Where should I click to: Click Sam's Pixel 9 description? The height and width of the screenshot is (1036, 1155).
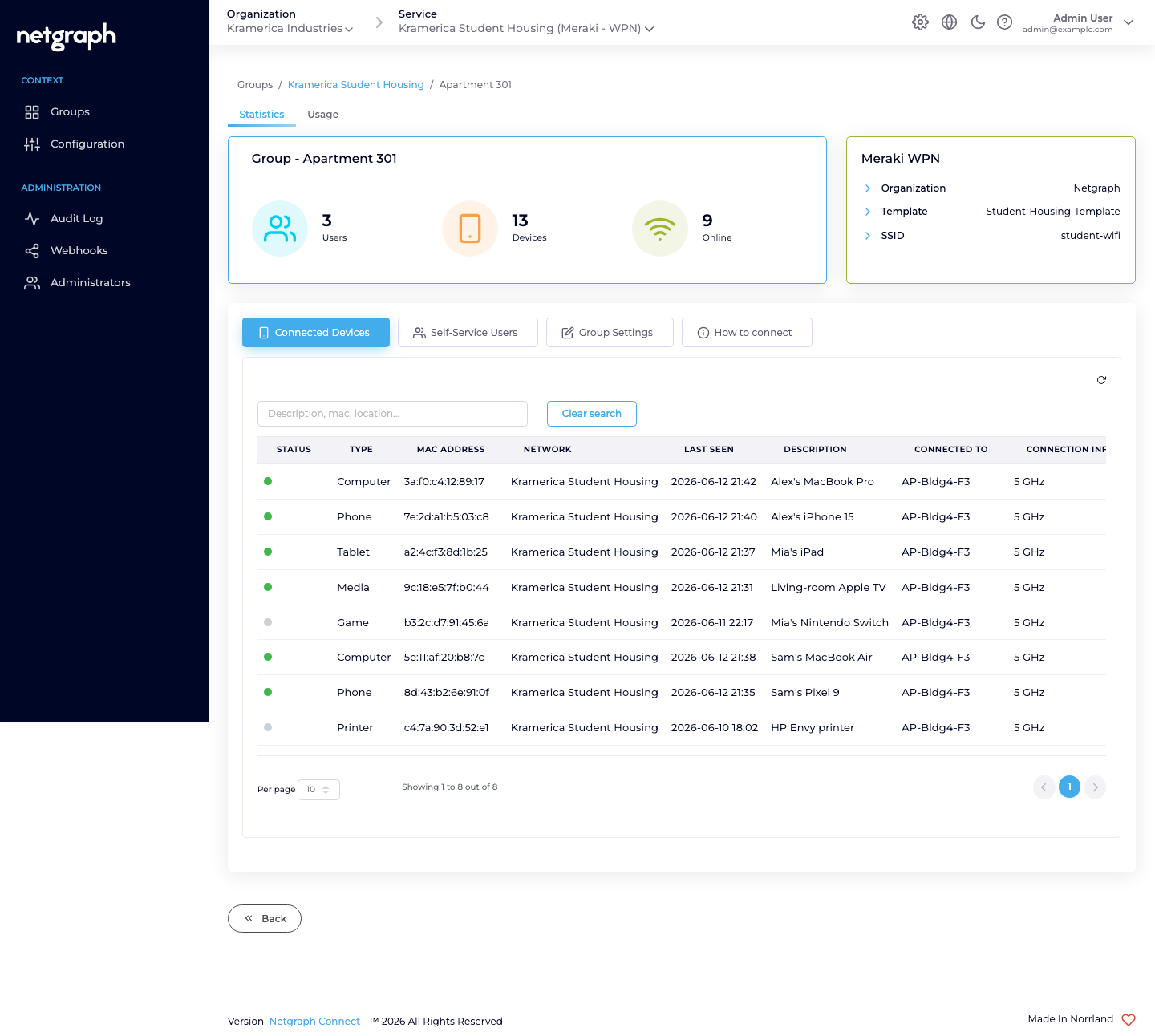coord(805,693)
